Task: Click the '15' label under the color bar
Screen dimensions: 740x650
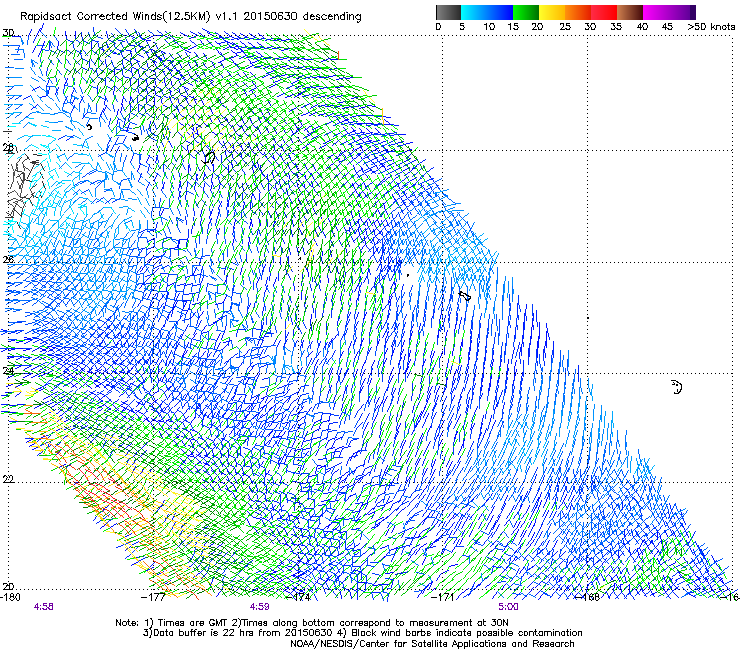Action: (513, 27)
